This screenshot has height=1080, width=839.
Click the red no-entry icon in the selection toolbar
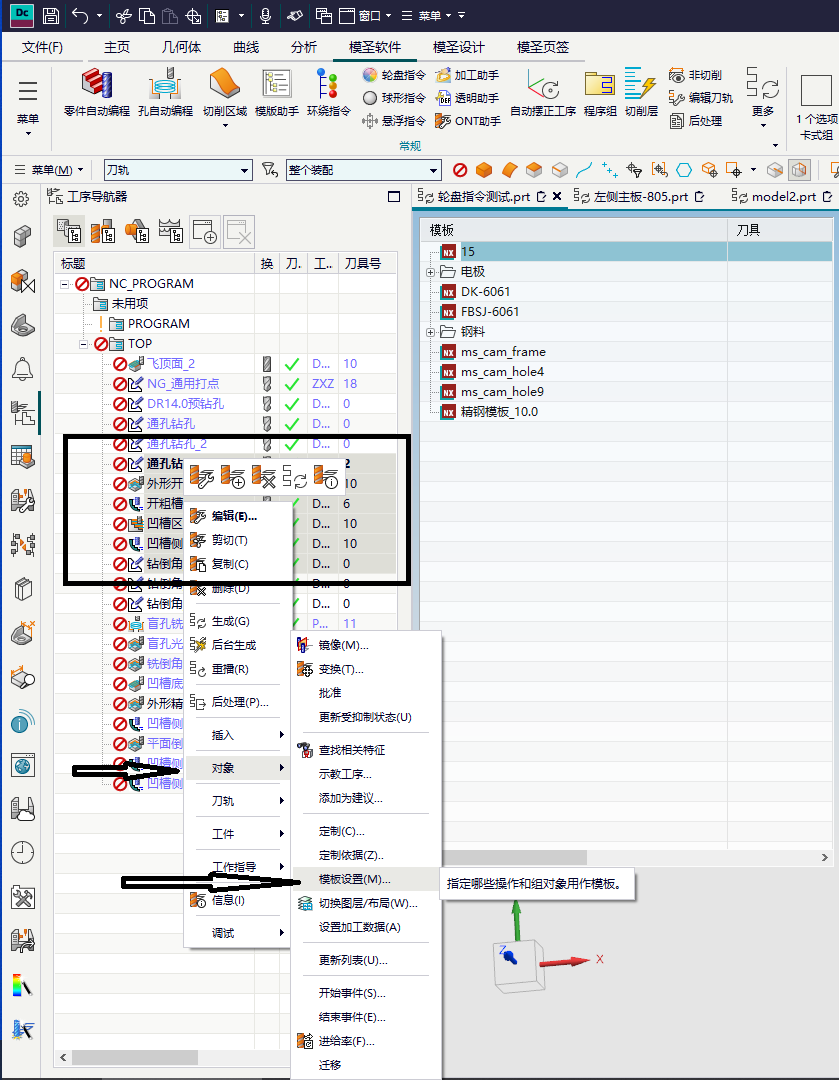coord(460,169)
